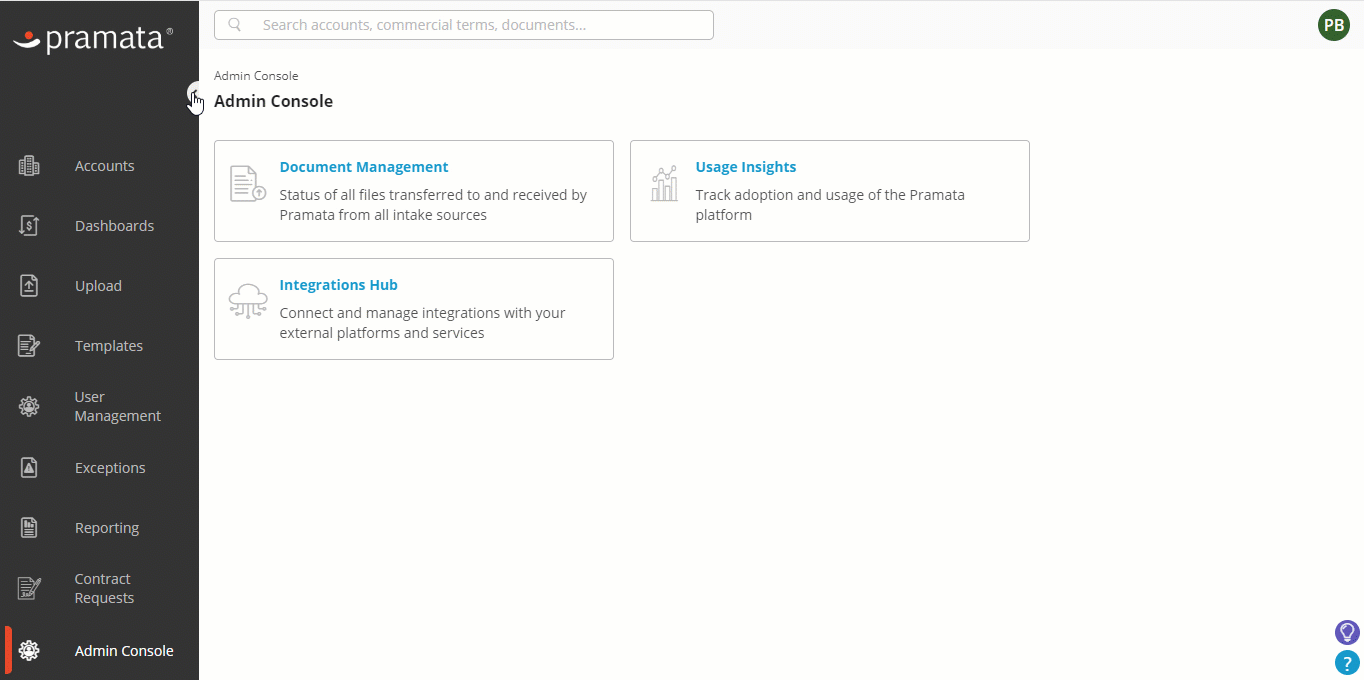Image resolution: width=1364 pixels, height=680 pixels.
Task: Click the Templates pencil-document icon
Action: point(29,346)
